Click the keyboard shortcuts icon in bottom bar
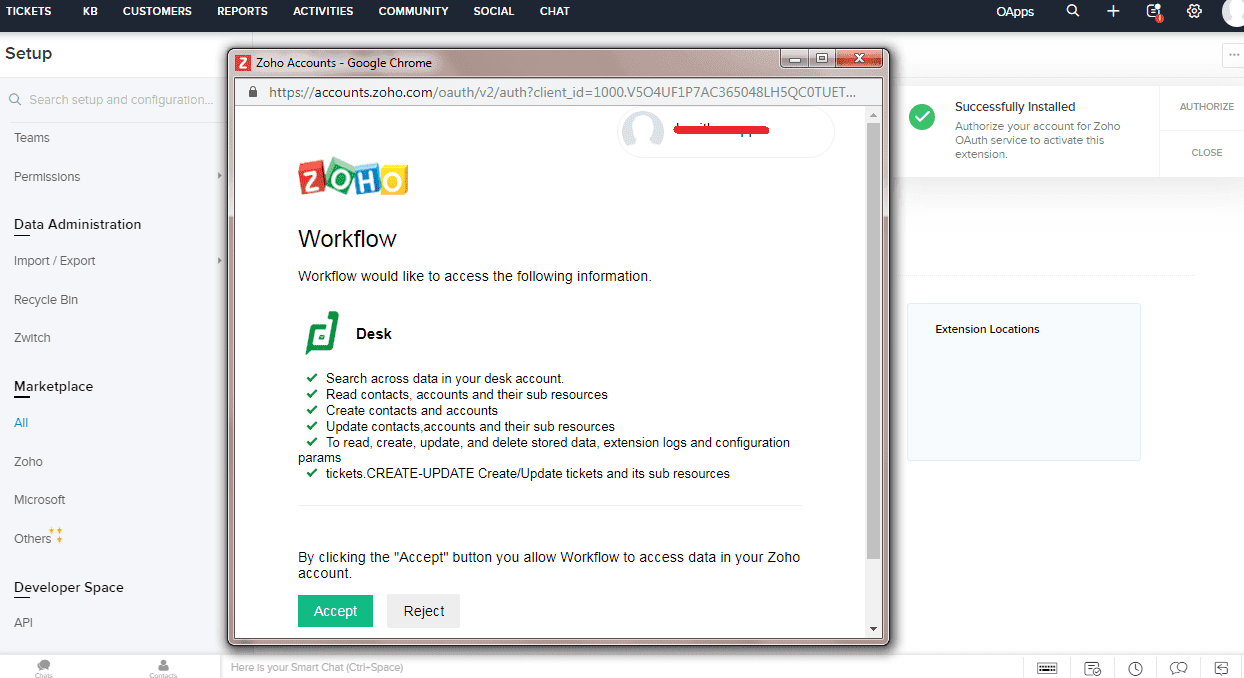Image resolution: width=1244 pixels, height=678 pixels. [1047, 668]
